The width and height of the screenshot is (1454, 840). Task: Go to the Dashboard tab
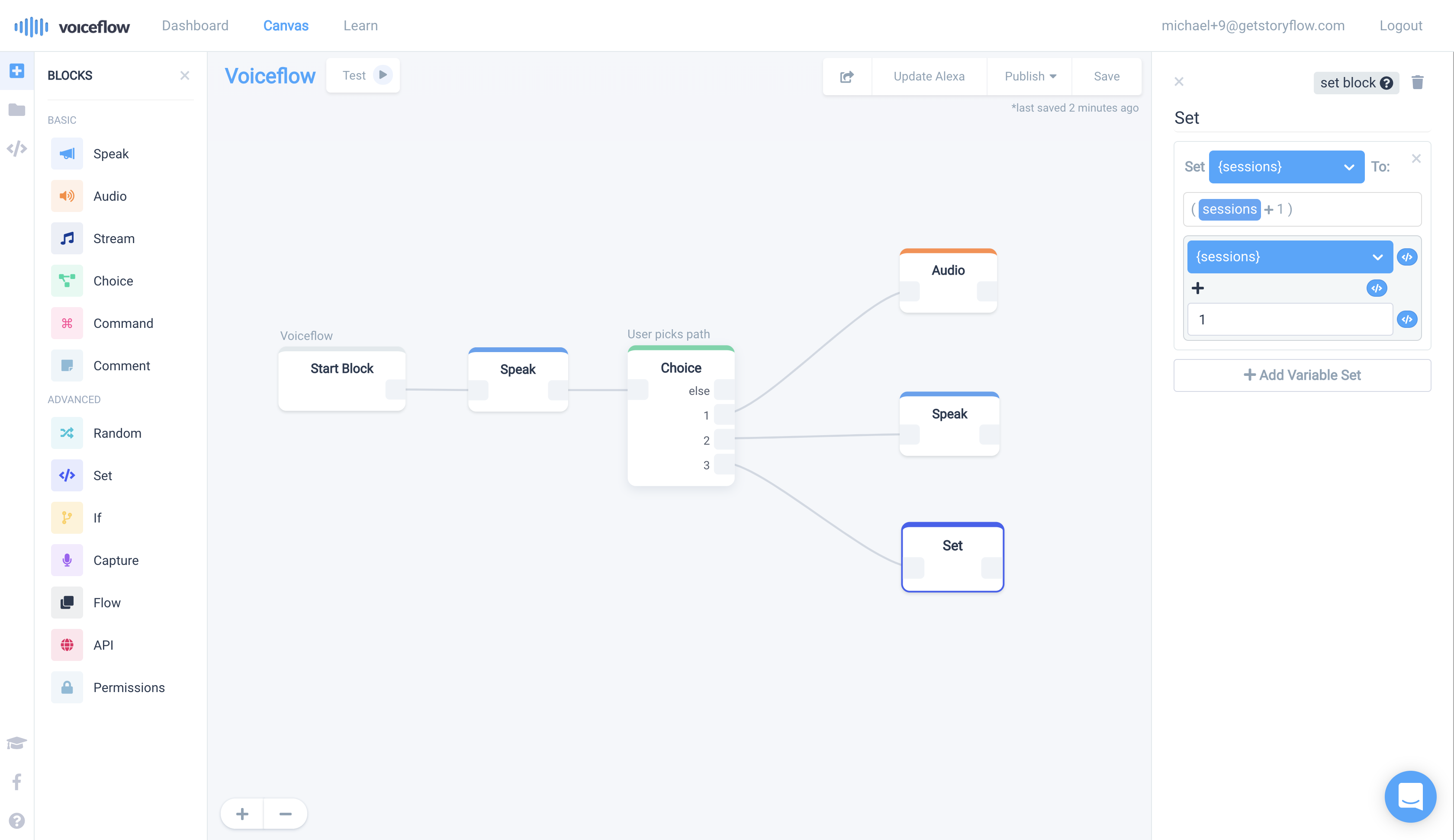coord(195,26)
